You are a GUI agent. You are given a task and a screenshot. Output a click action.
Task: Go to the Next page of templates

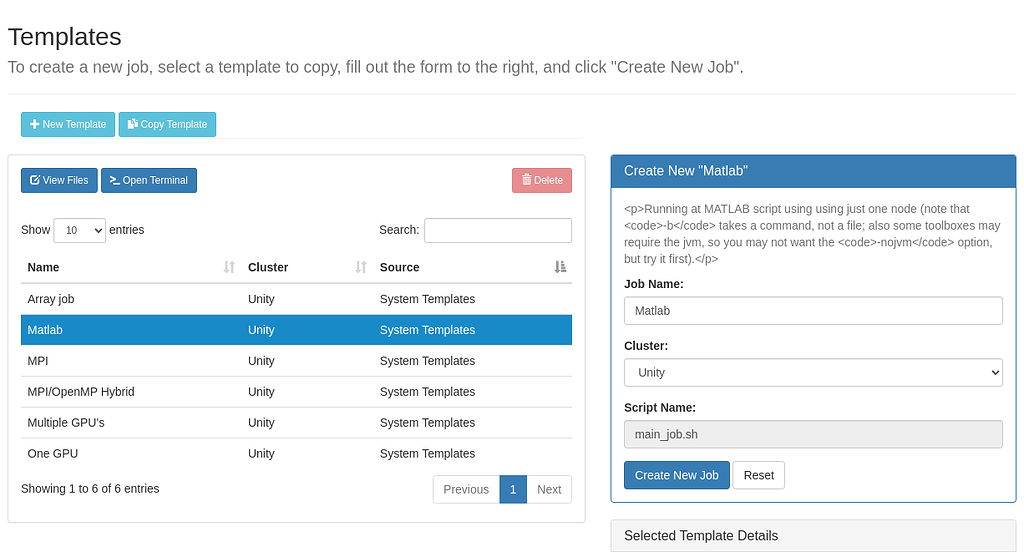[549, 489]
